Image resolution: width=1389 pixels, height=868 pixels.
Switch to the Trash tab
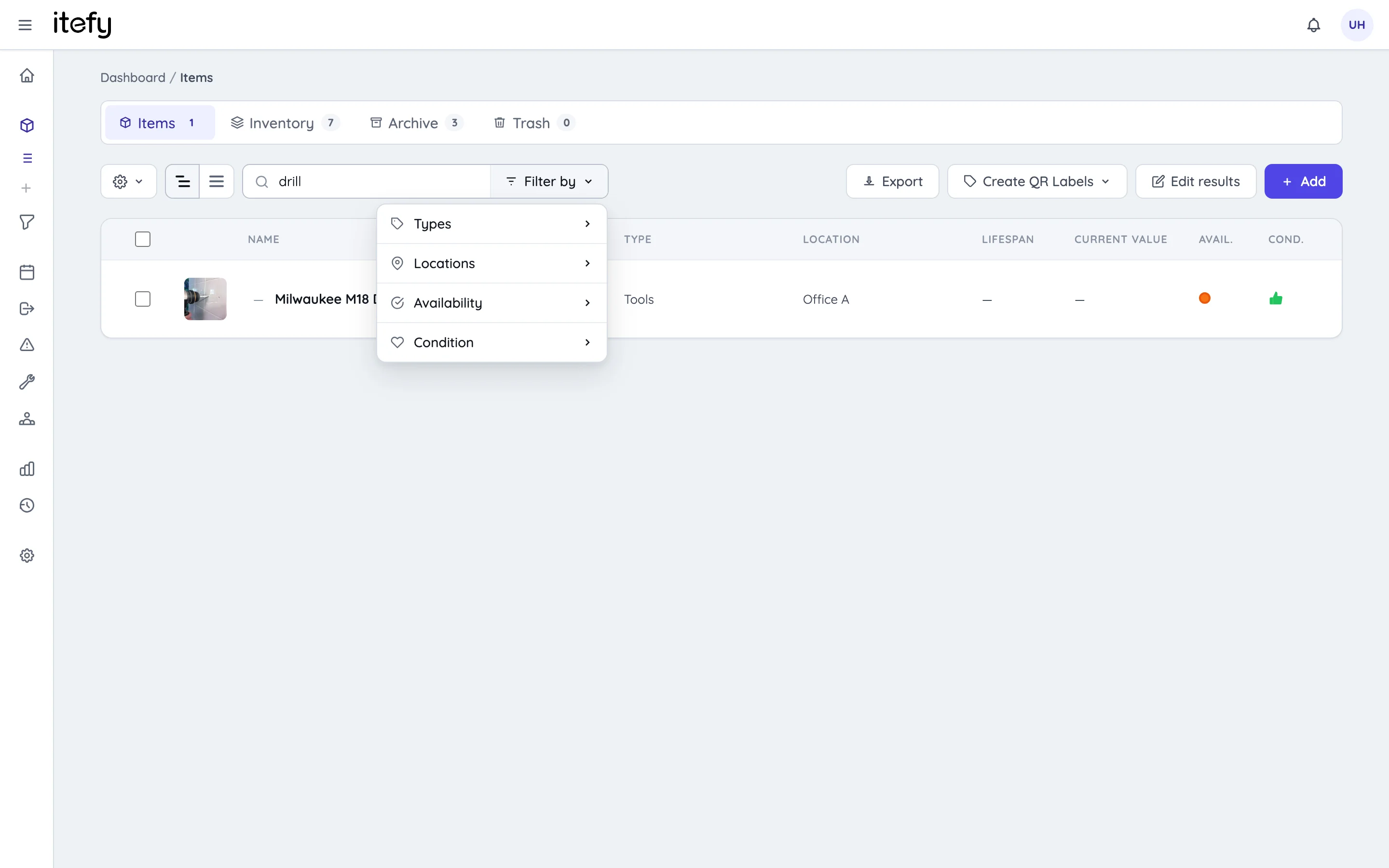coord(534,123)
